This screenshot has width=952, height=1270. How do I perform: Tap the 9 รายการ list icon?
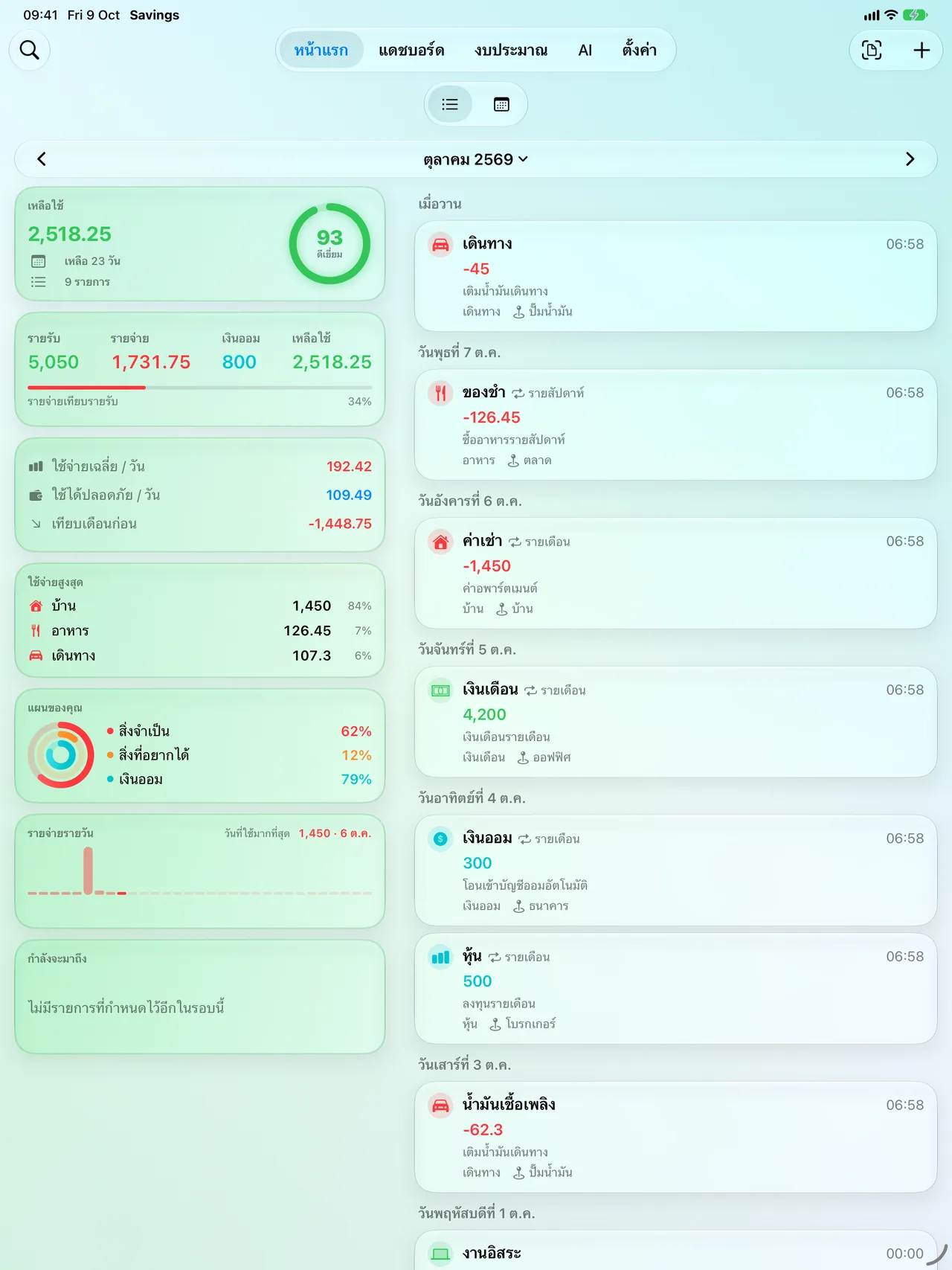pyautogui.click(x=38, y=282)
